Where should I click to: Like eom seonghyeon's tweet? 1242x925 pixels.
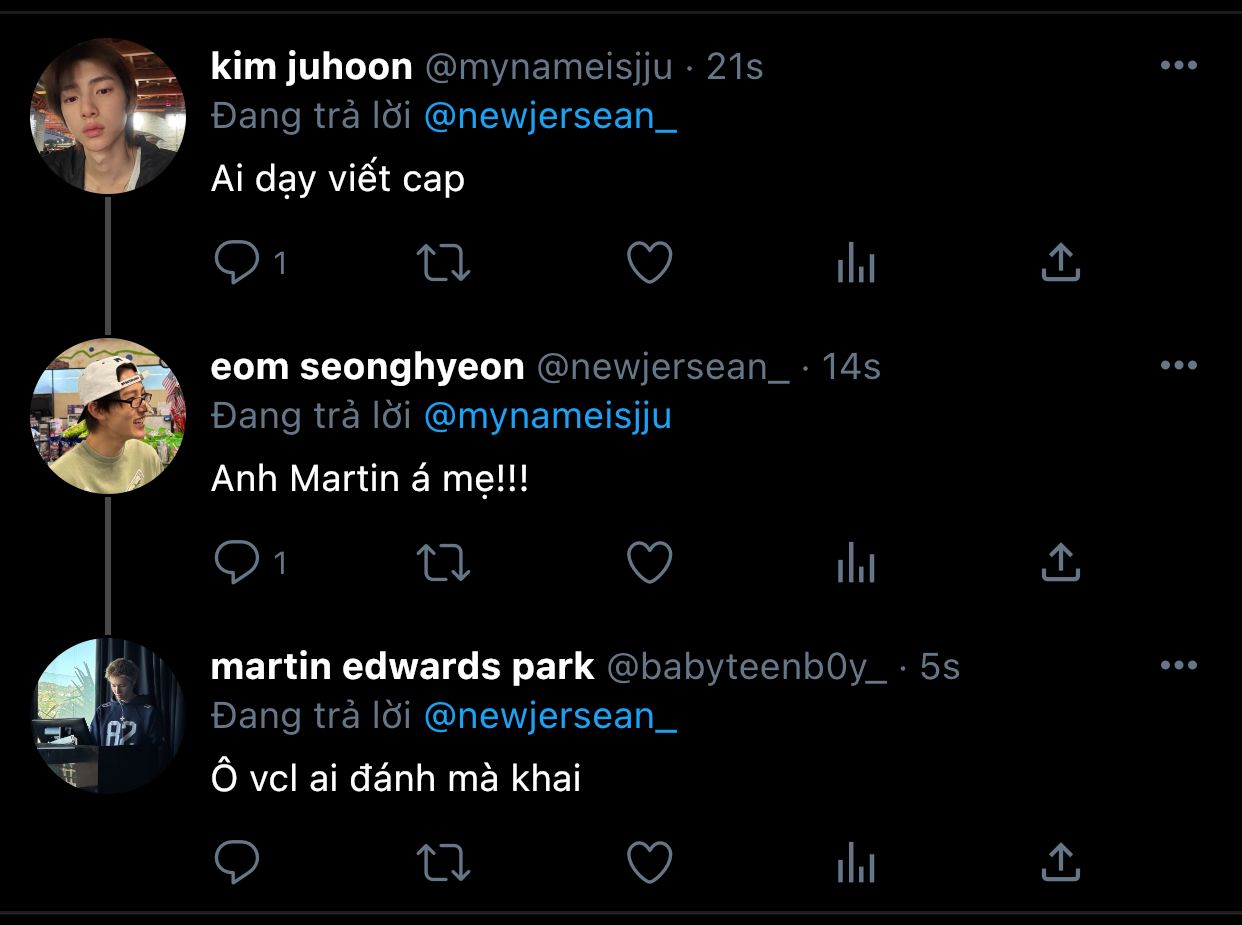649,563
